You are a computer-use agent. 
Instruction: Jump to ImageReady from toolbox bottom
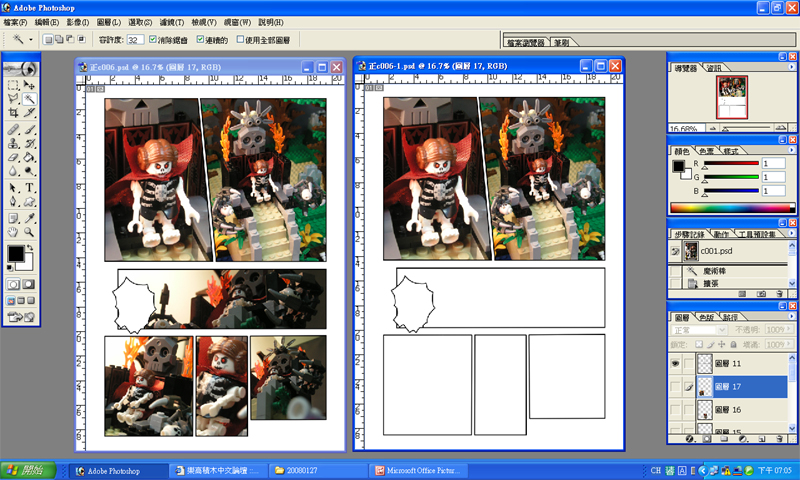click(x=21, y=317)
